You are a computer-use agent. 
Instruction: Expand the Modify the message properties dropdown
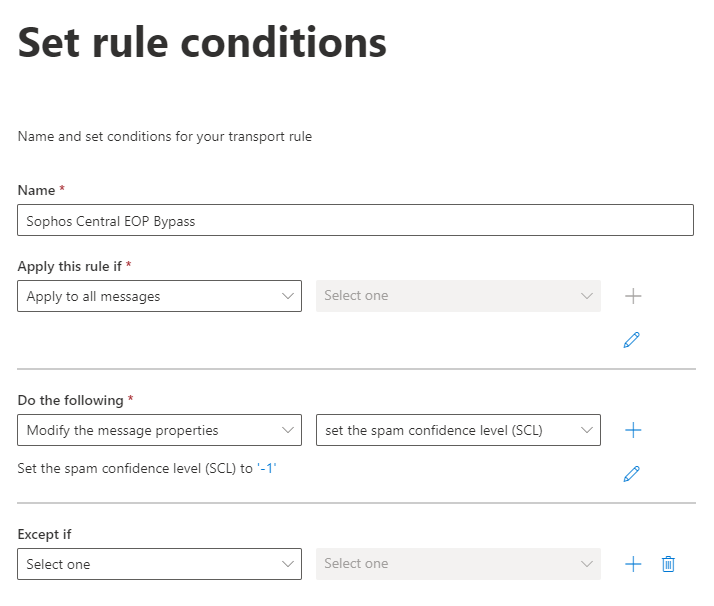click(x=159, y=430)
